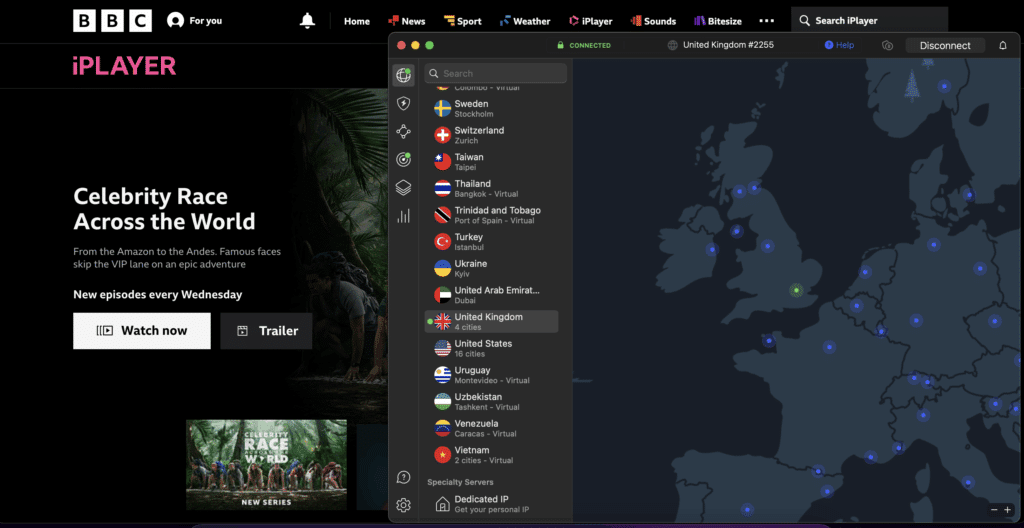Click help chat bubble icon in sidebar
The image size is (1024, 528).
(x=403, y=478)
